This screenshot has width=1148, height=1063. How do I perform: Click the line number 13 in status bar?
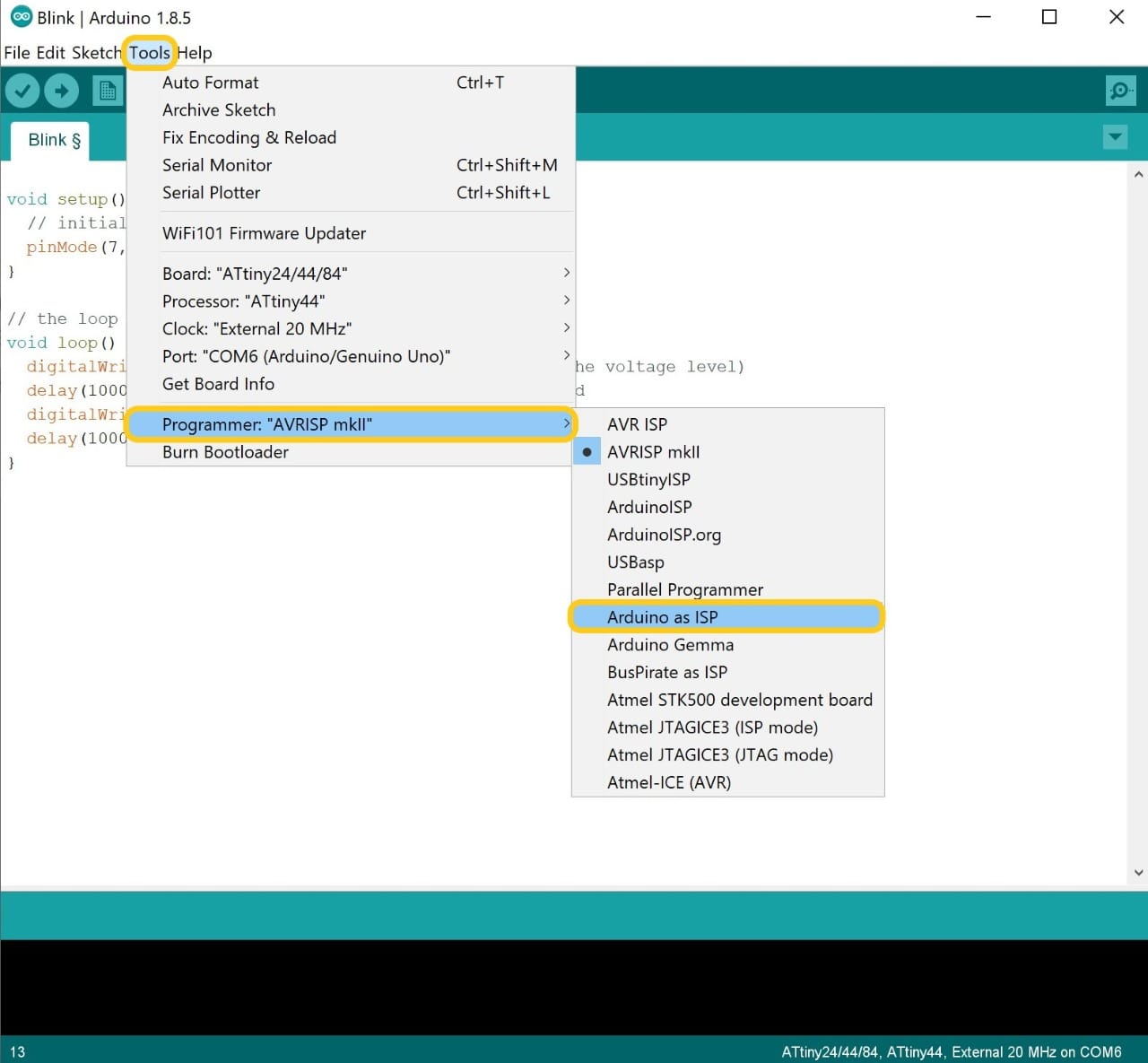pos(18,1052)
